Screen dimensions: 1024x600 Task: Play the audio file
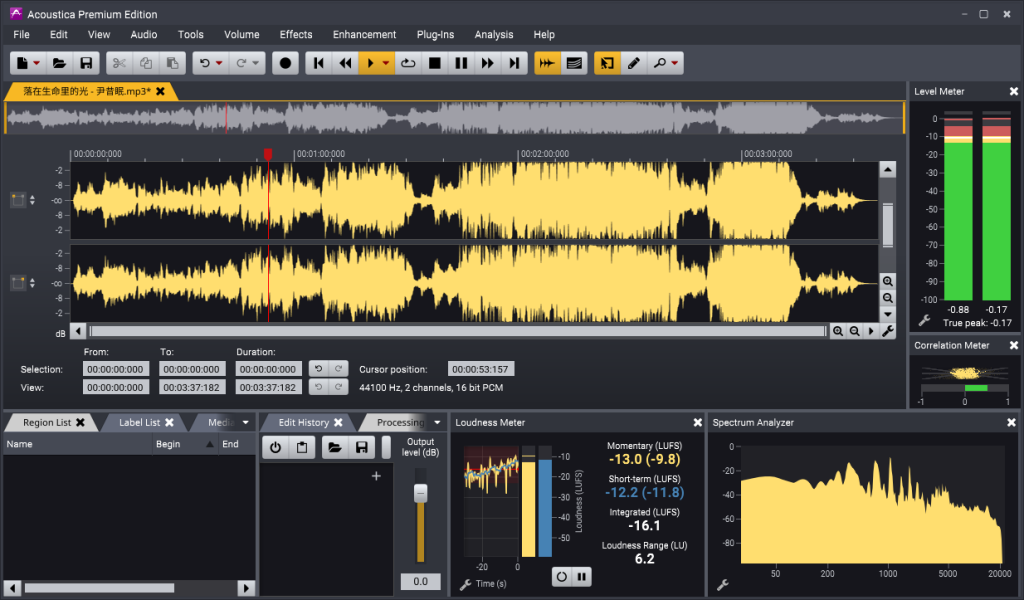(x=370, y=63)
